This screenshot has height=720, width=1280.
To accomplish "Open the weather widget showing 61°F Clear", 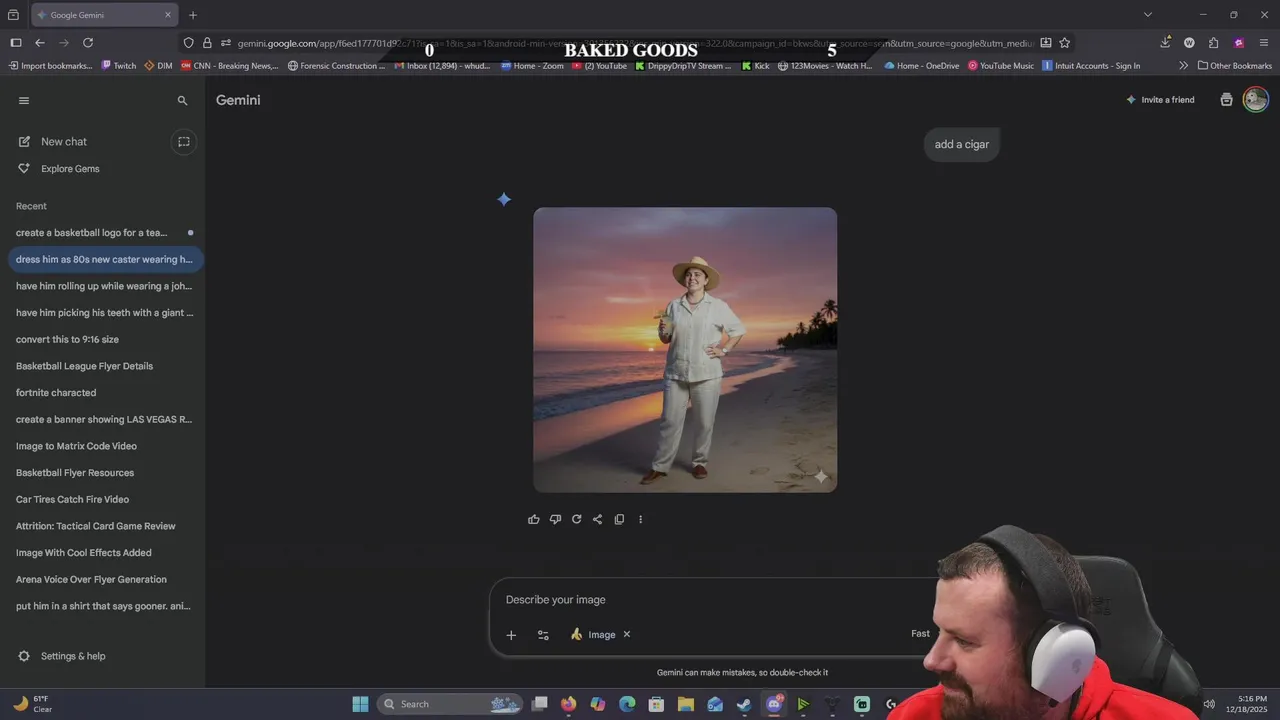I will pos(32,704).
